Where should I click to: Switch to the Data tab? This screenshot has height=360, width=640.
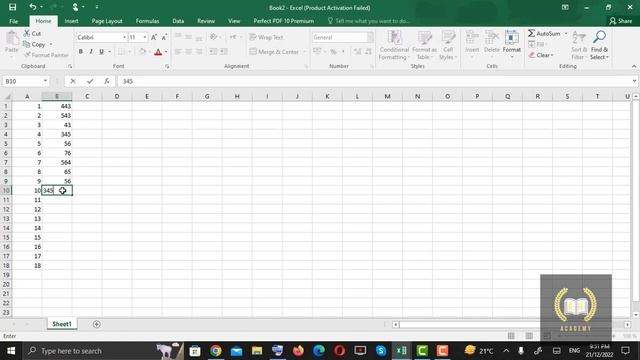point(178,21)
